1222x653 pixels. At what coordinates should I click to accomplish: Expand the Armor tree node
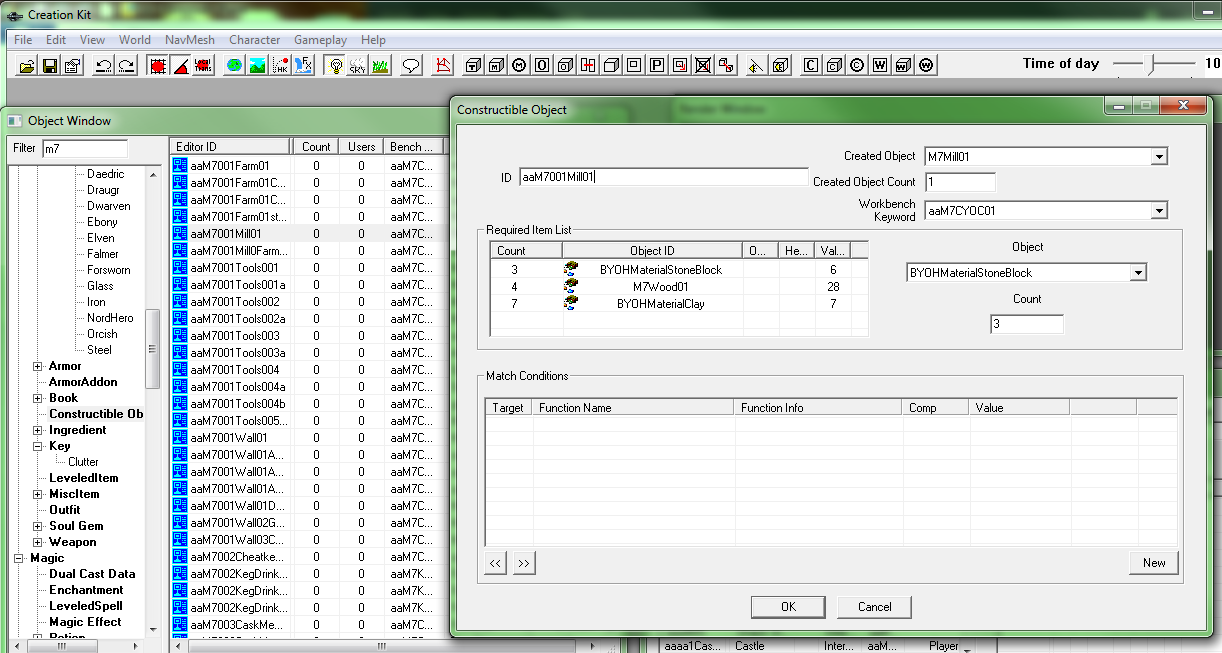click(38, 366)
